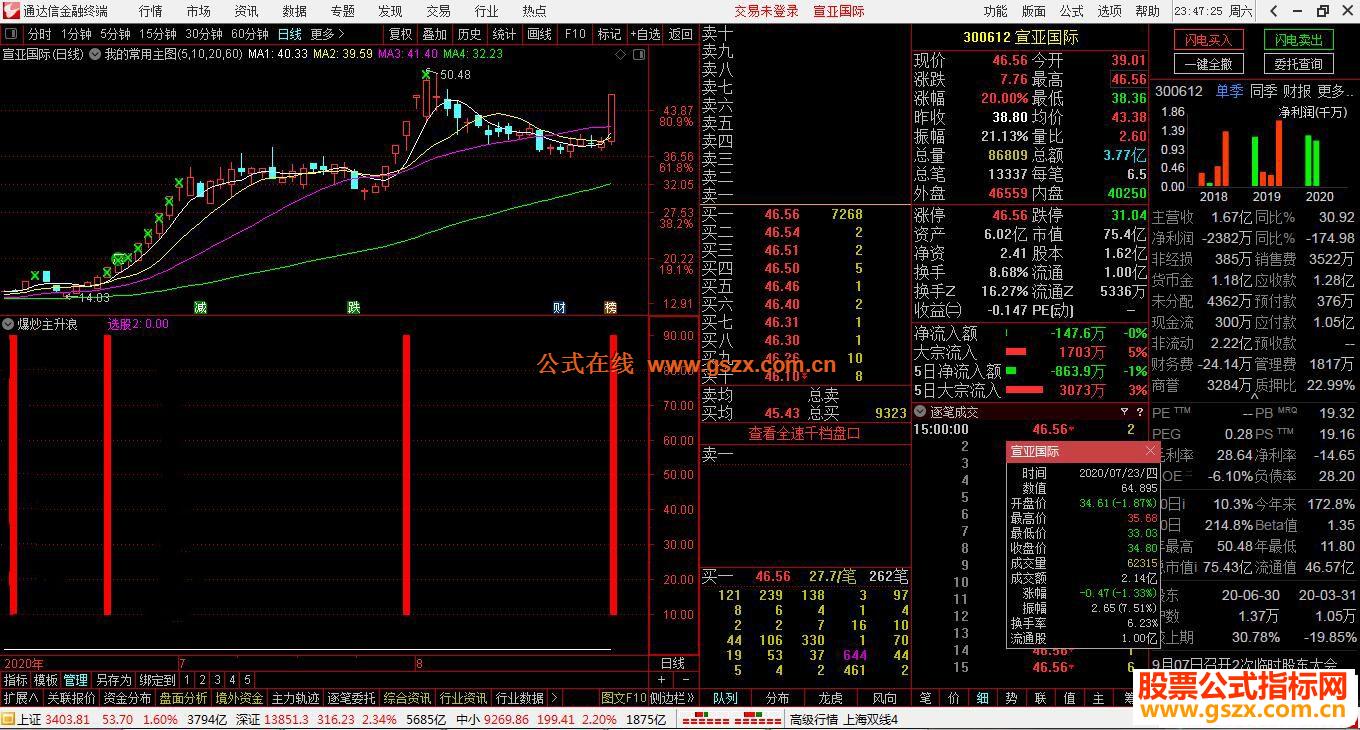Select the 60分钟 period
Image resolution: width=1360 pixels, height=730 pixels.
click(x=250, y=34)
